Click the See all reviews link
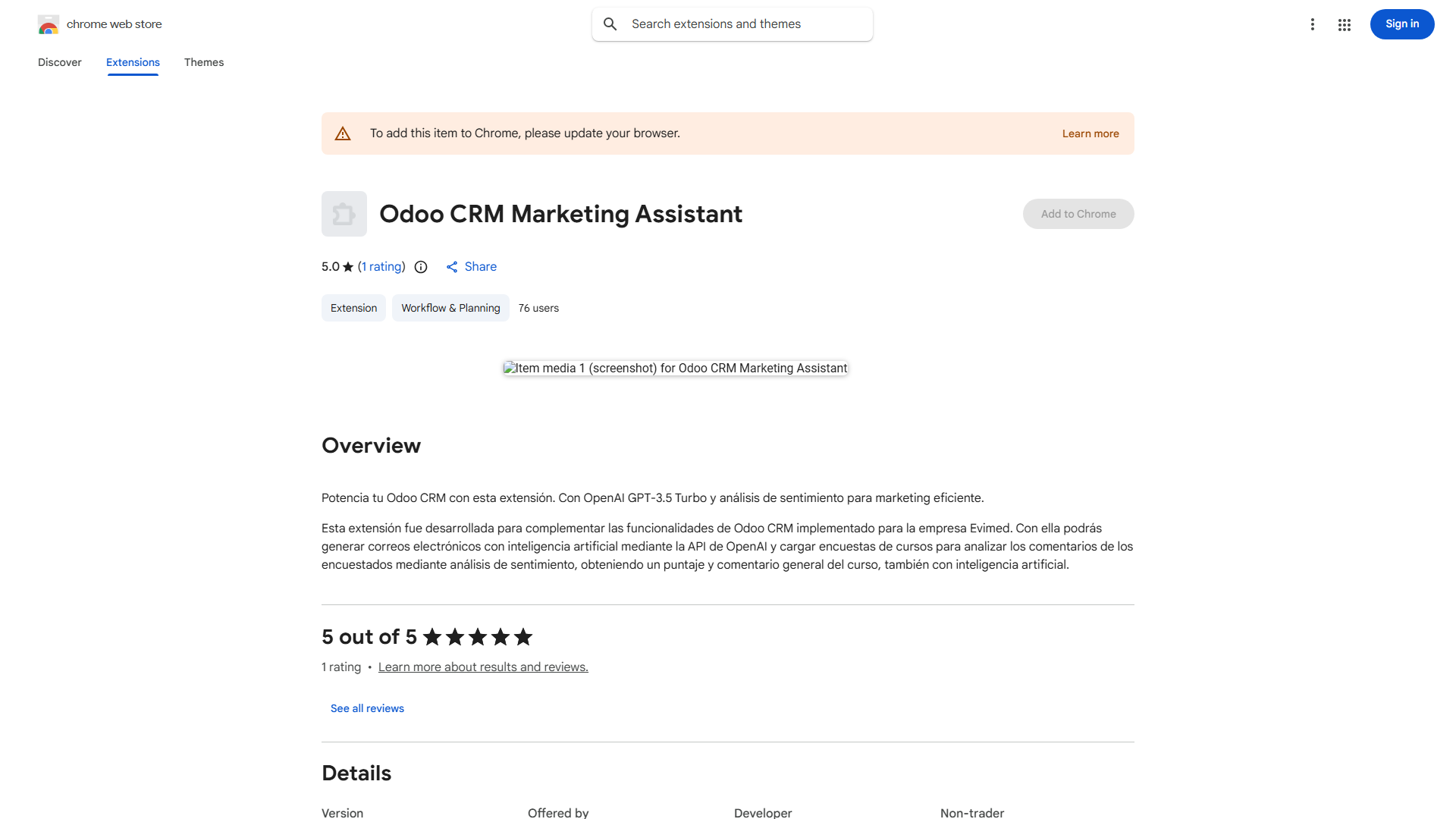The width and height of the screenshot is (1456, 819). coord(367,708)
